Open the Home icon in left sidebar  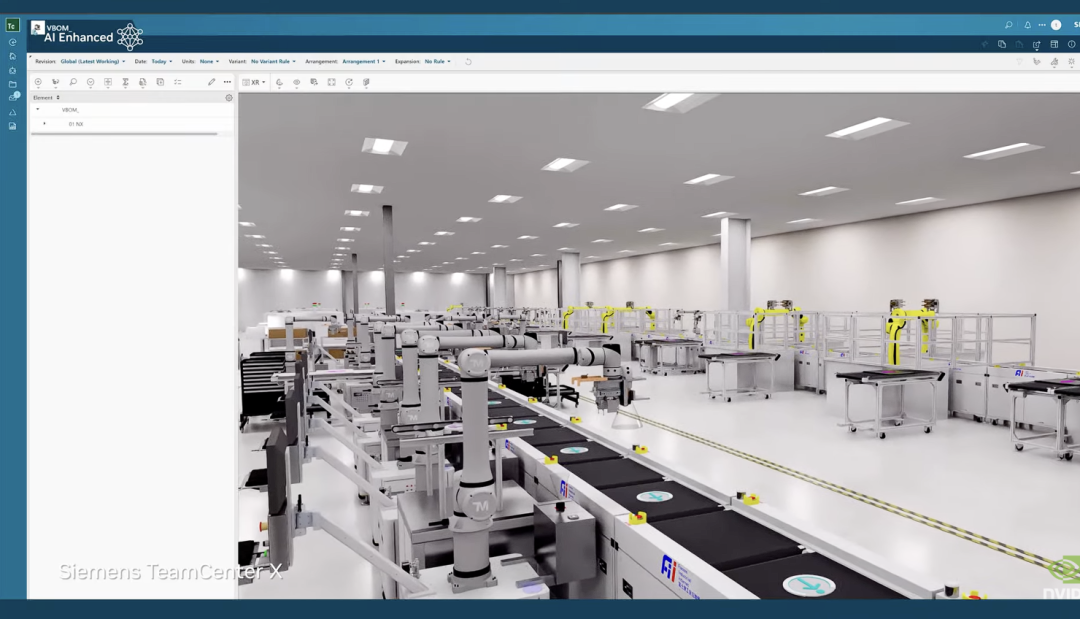point(12,56)
